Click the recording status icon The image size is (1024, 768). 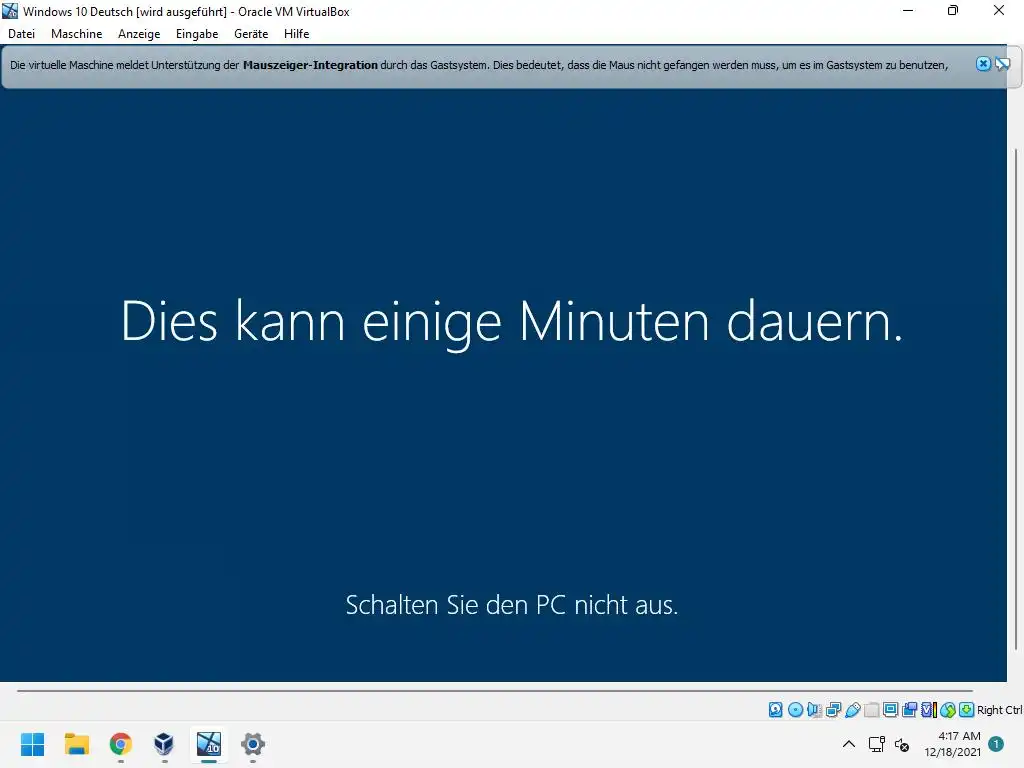909,710
